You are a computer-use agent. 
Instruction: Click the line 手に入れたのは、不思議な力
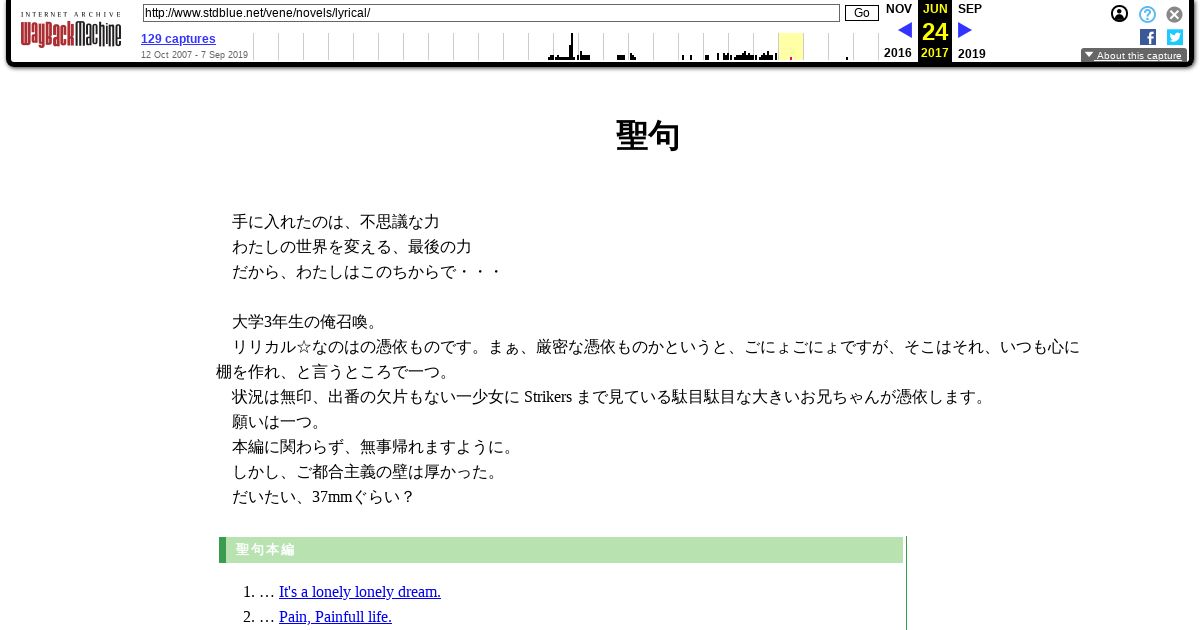pyautogui.click(x=336, y=222)
